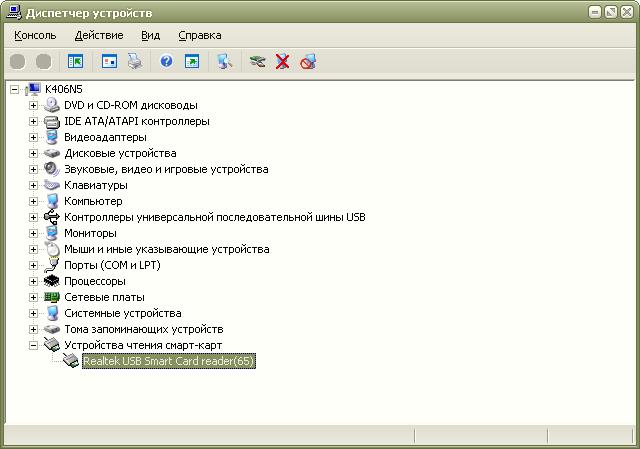Click the greyed Back toolbar button
This screenshot has height=449, width=640.
click(x=18, y=62)
